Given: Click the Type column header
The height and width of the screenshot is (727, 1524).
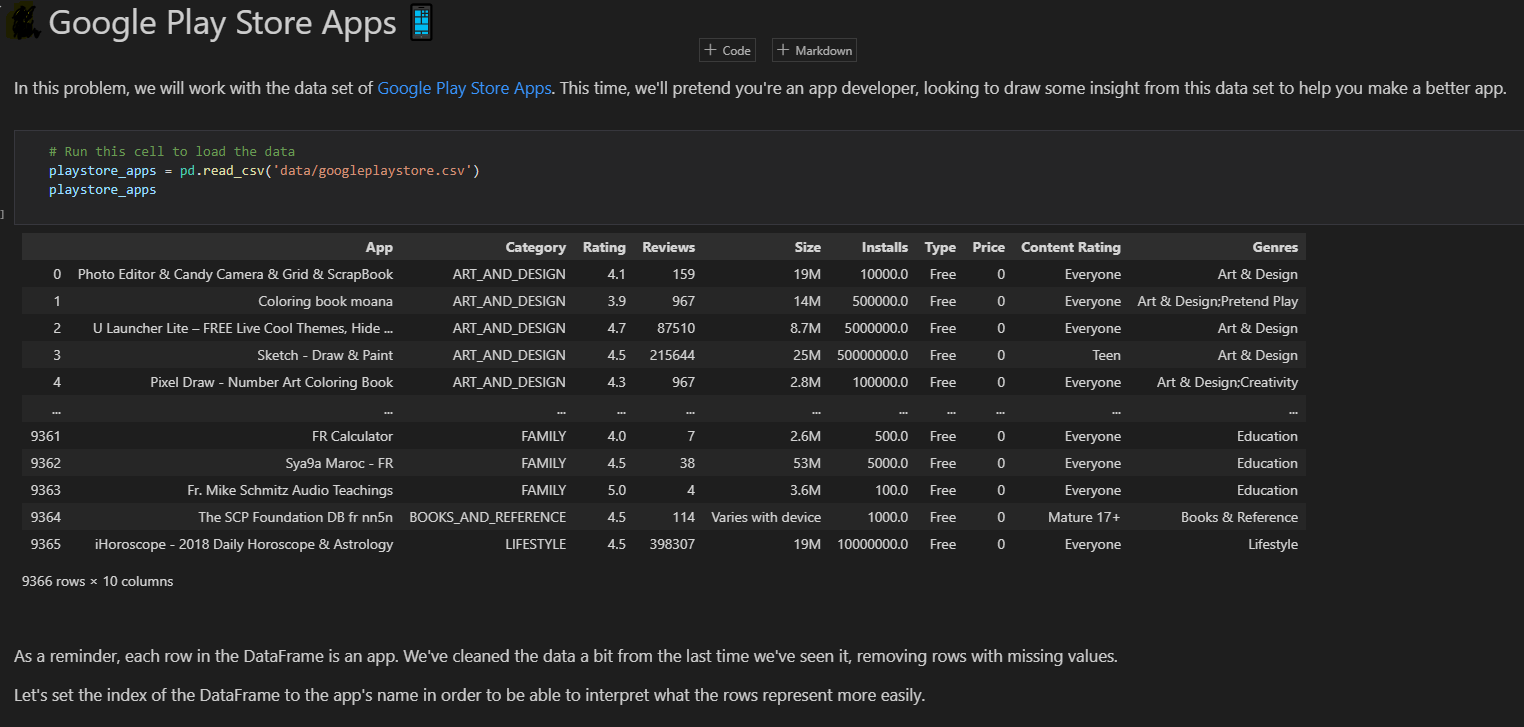Looking at the screenshot, I should (940, 247).
